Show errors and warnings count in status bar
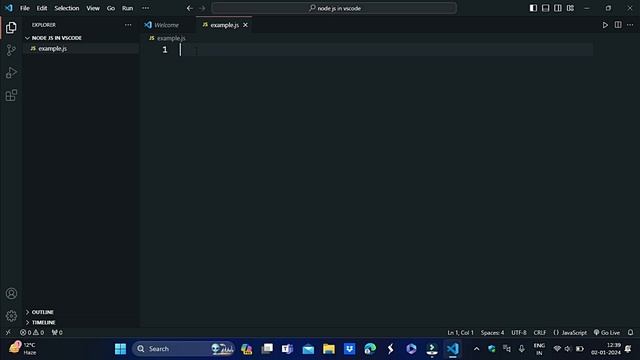The image size is (640, 360). point(32,332)
